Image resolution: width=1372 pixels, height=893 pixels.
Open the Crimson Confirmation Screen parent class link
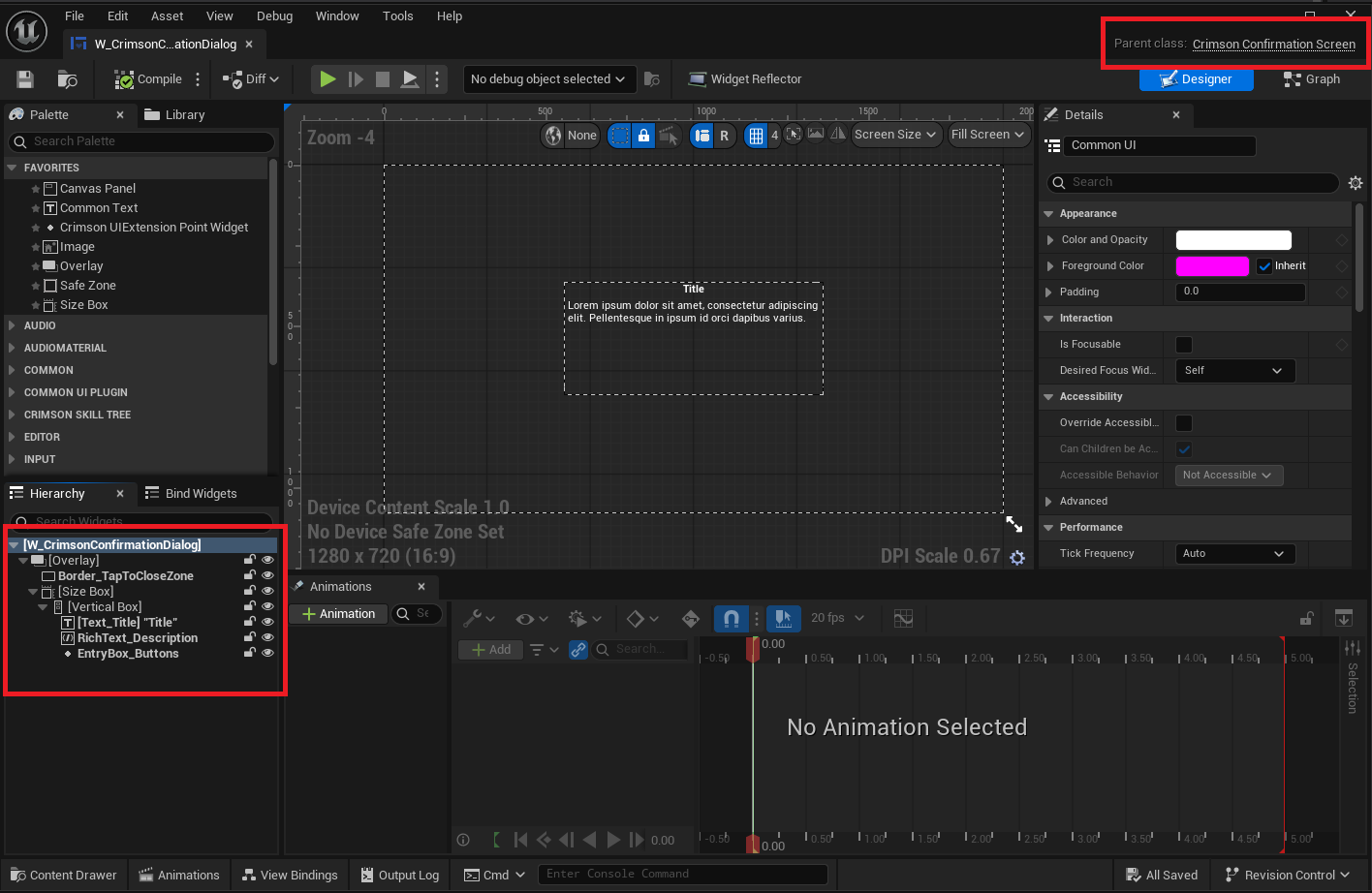(1273, 44)
